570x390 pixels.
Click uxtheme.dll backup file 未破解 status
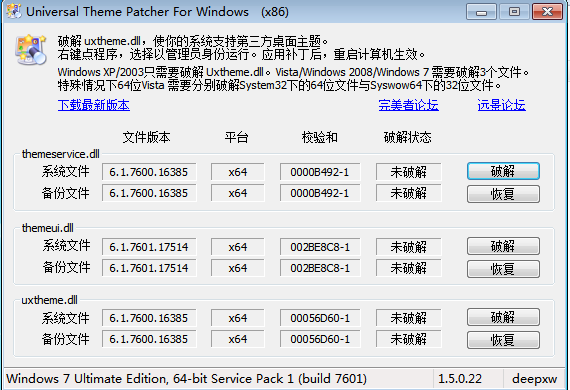click(x=409, y=339)
